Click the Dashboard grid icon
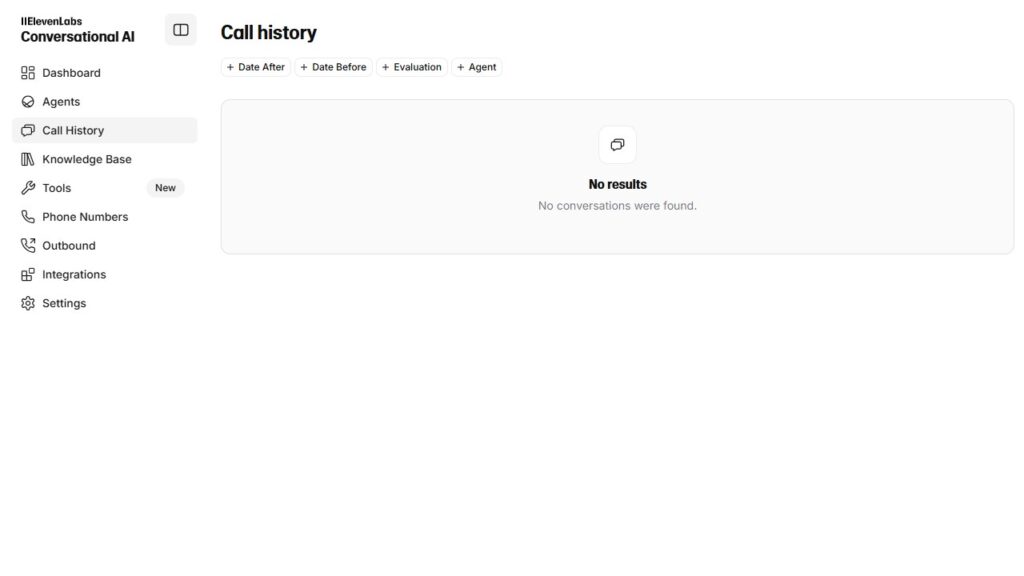 (27, 73)
